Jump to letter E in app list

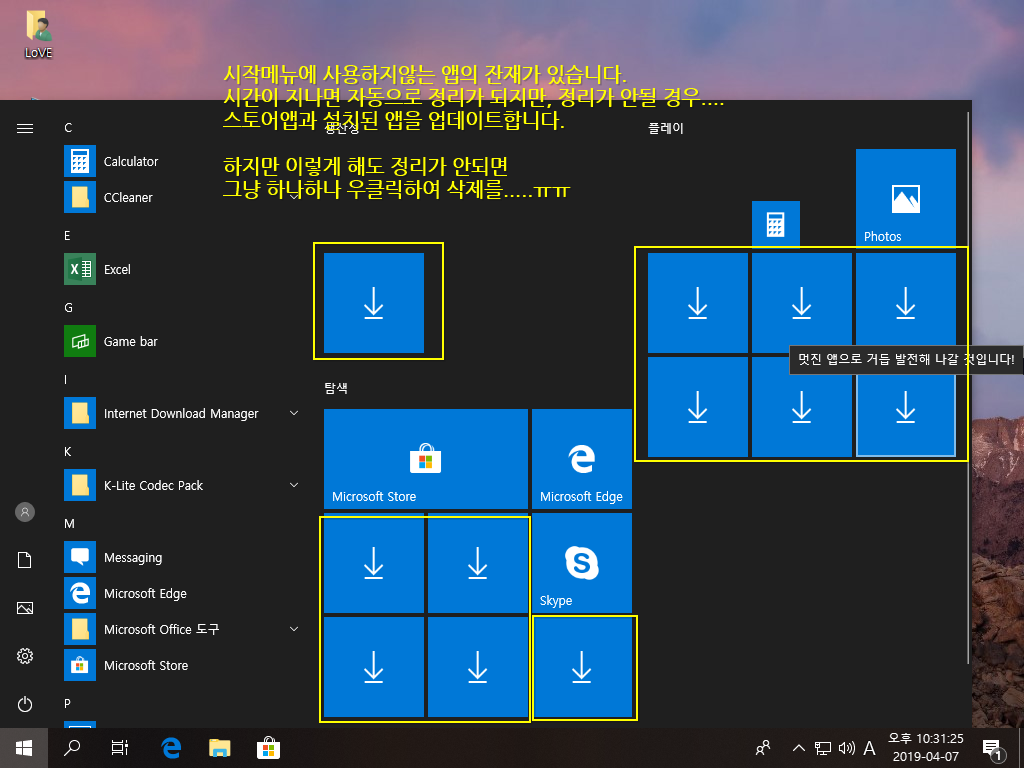(x=67, y=236)
